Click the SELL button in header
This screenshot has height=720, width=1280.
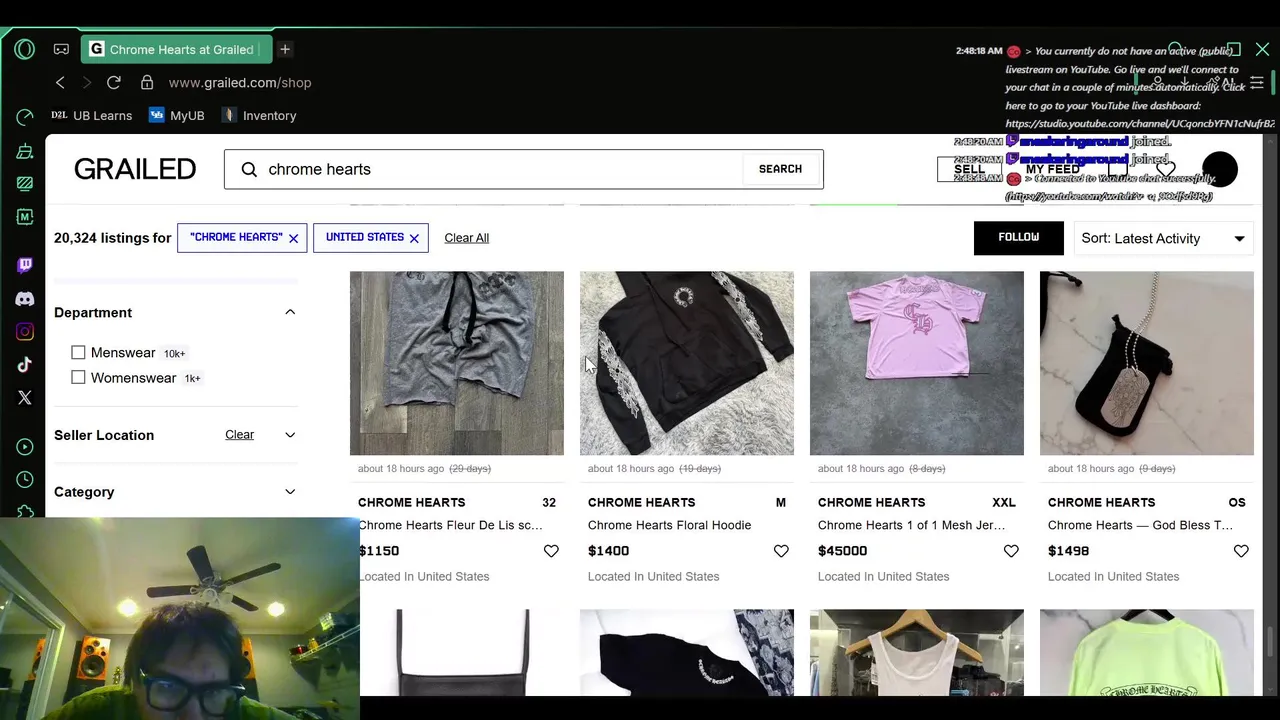[x=969, y=169]
